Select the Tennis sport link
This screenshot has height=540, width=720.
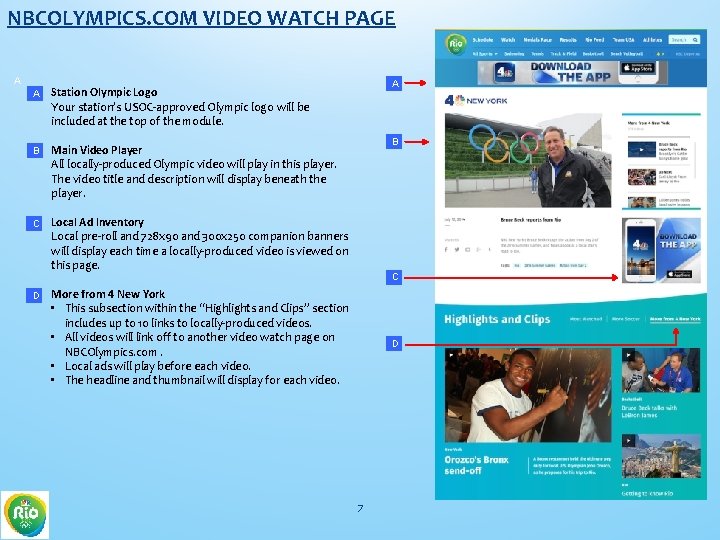(537, 54)
